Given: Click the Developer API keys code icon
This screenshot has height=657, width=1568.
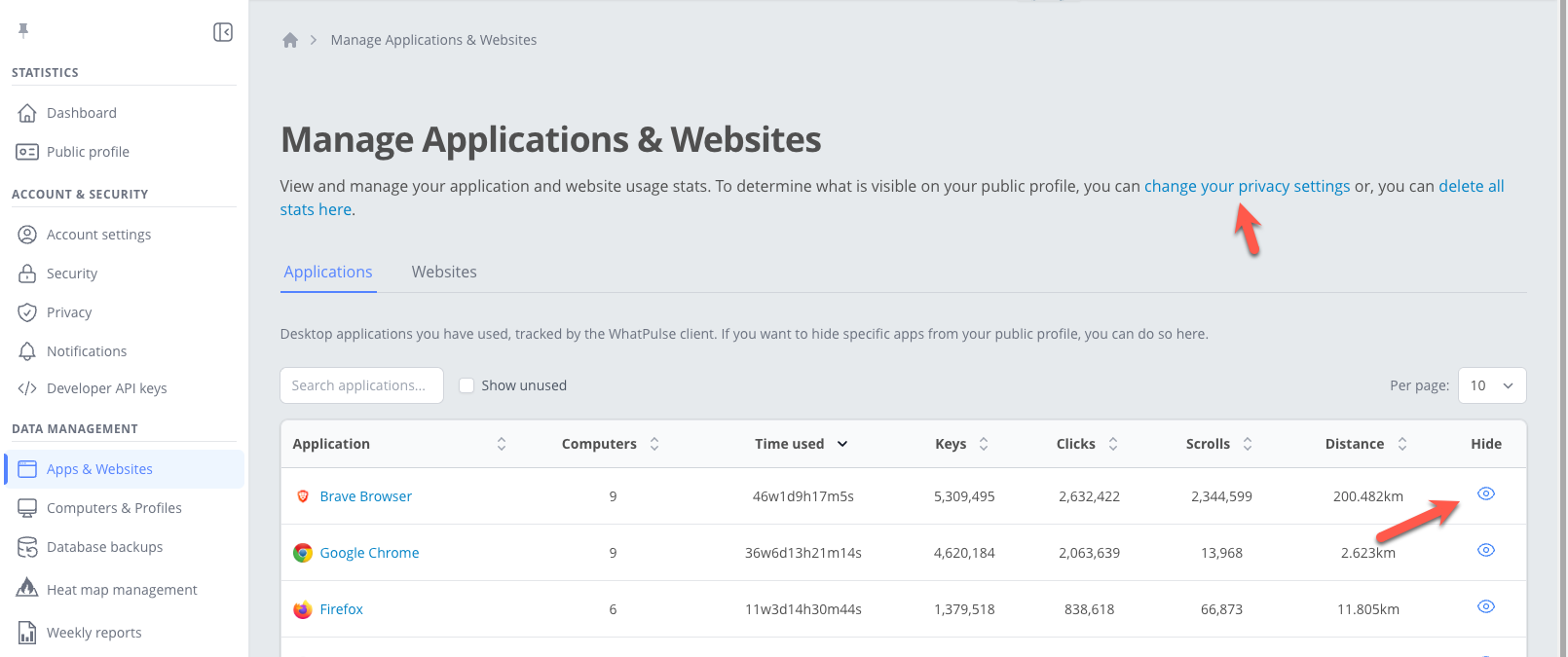Looking at the screenshot, I should coord(27,388).
